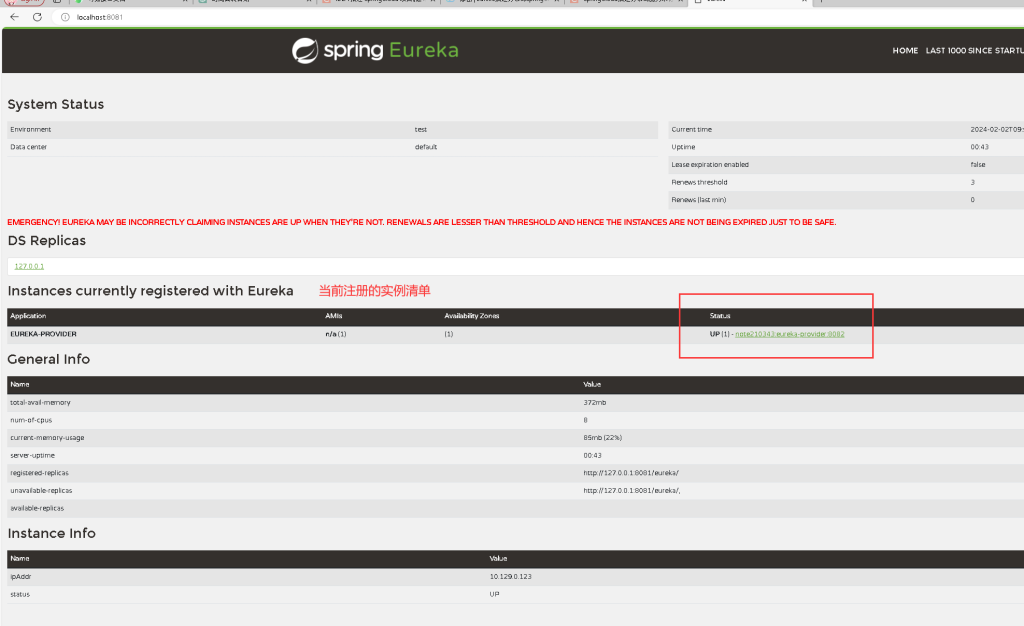Select the Environment row label
Image resolution: width=1024 pixels, height=626 pixels.
point(31,130)
